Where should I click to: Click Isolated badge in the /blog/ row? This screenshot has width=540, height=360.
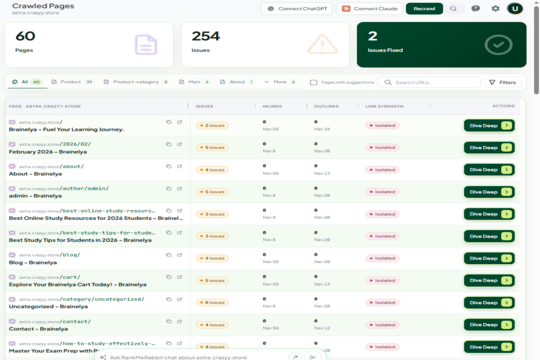click(382, 258)
